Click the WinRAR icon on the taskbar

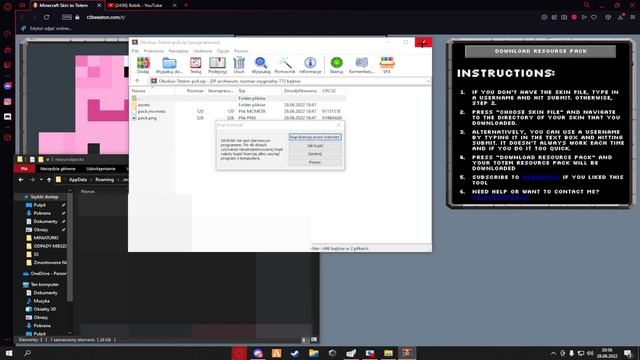tap(407, 353)
